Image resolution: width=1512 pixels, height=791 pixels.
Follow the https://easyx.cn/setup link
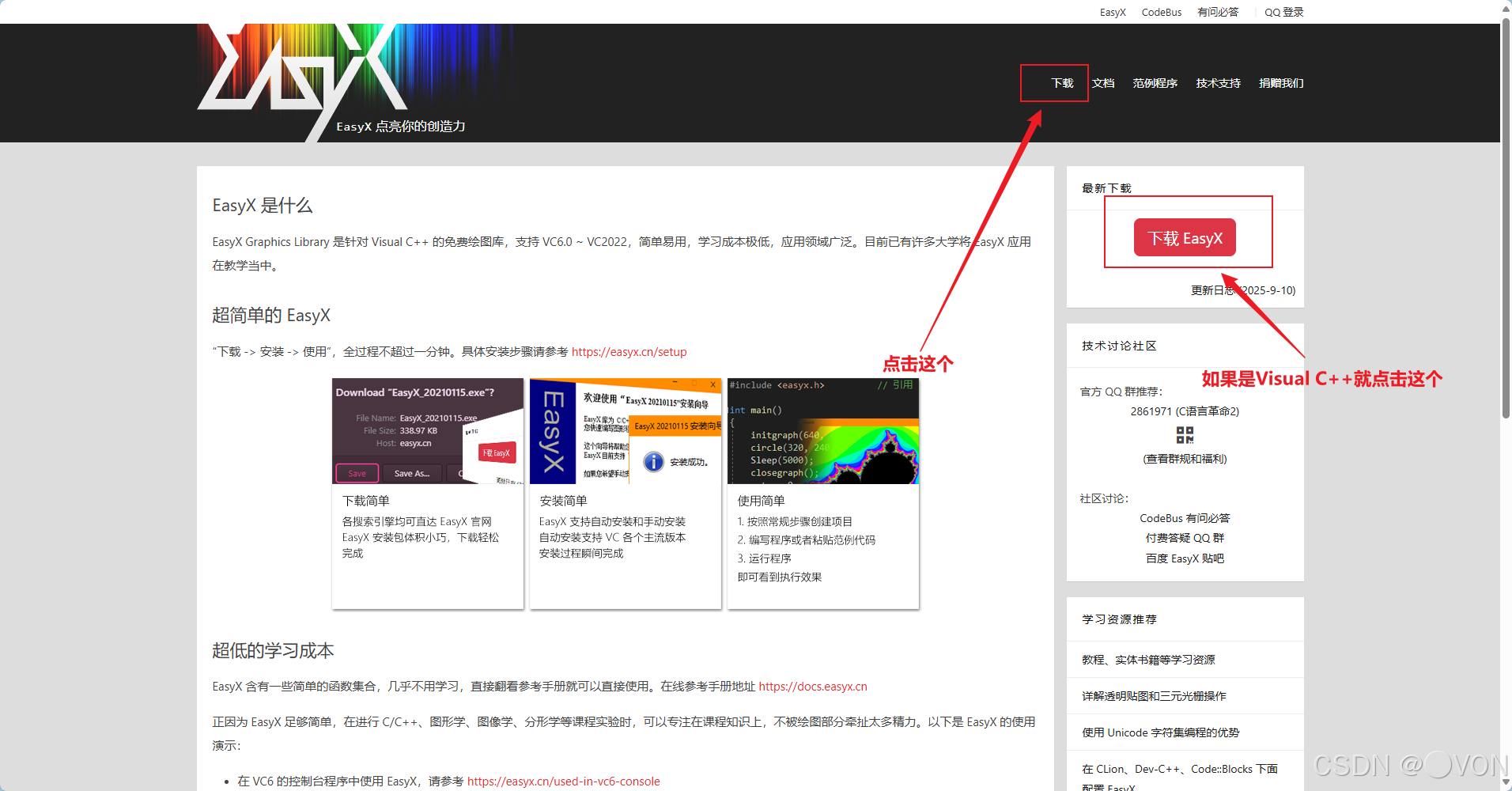(x=629, y=352)
